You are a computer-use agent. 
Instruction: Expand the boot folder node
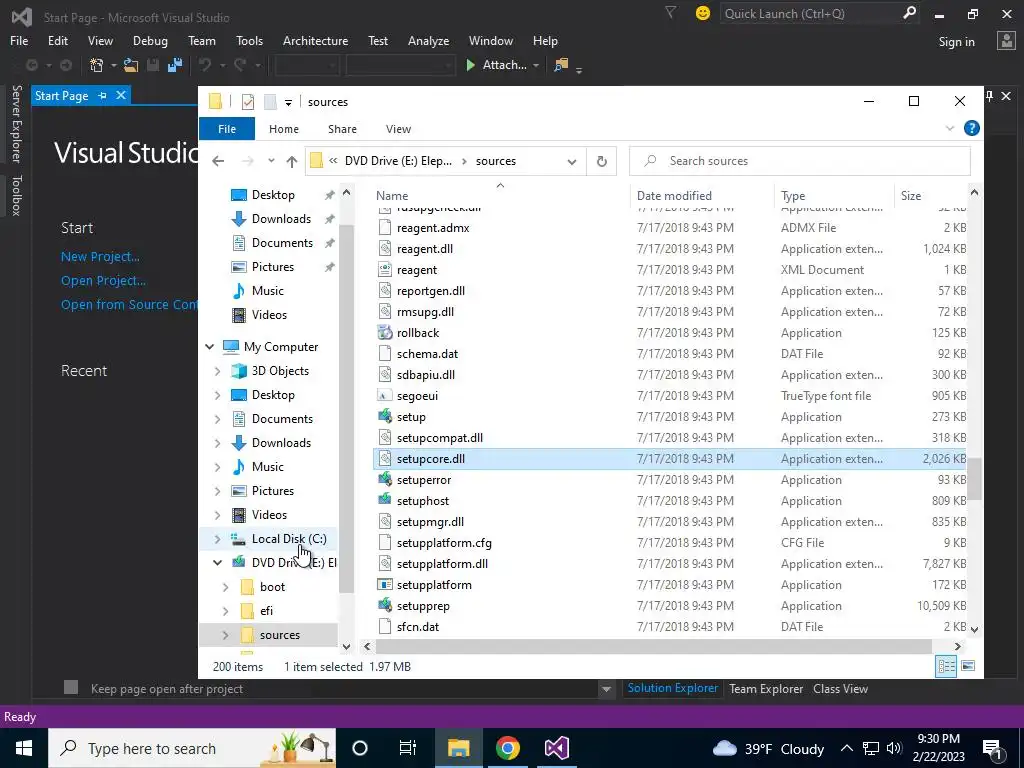(x=225, y=586)
